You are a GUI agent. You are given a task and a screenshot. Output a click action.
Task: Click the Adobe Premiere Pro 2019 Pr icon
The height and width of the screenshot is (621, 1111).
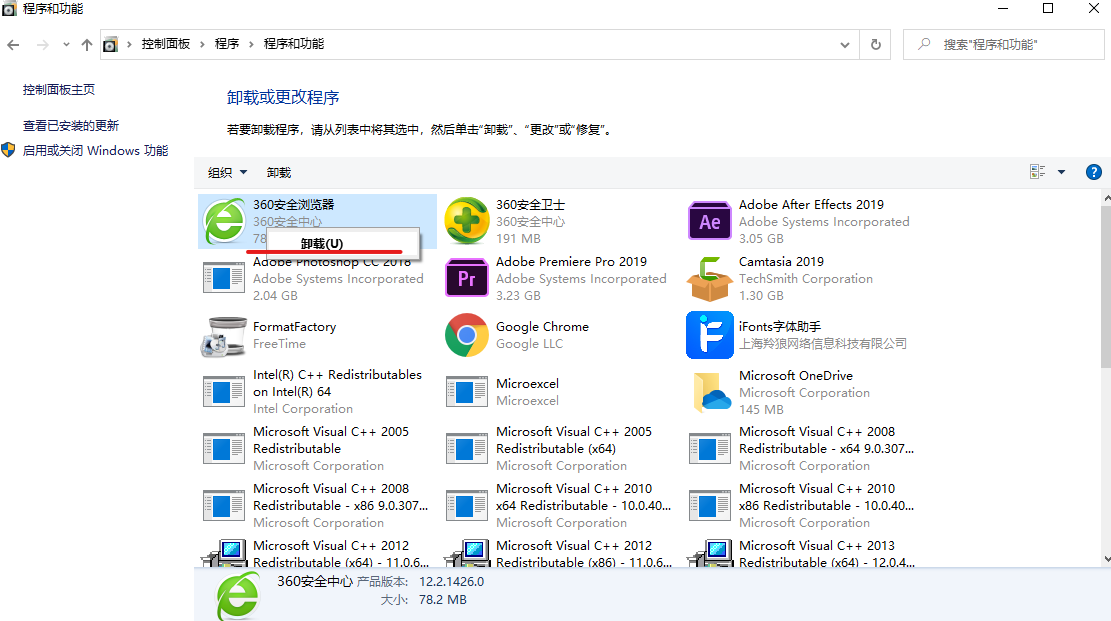point(467,278)
